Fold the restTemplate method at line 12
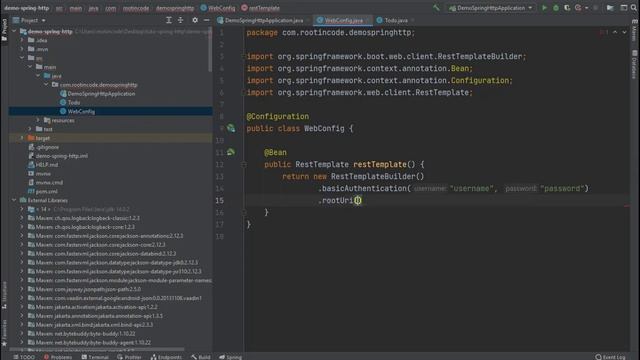640x360 pixels. [x=244, y=164]
